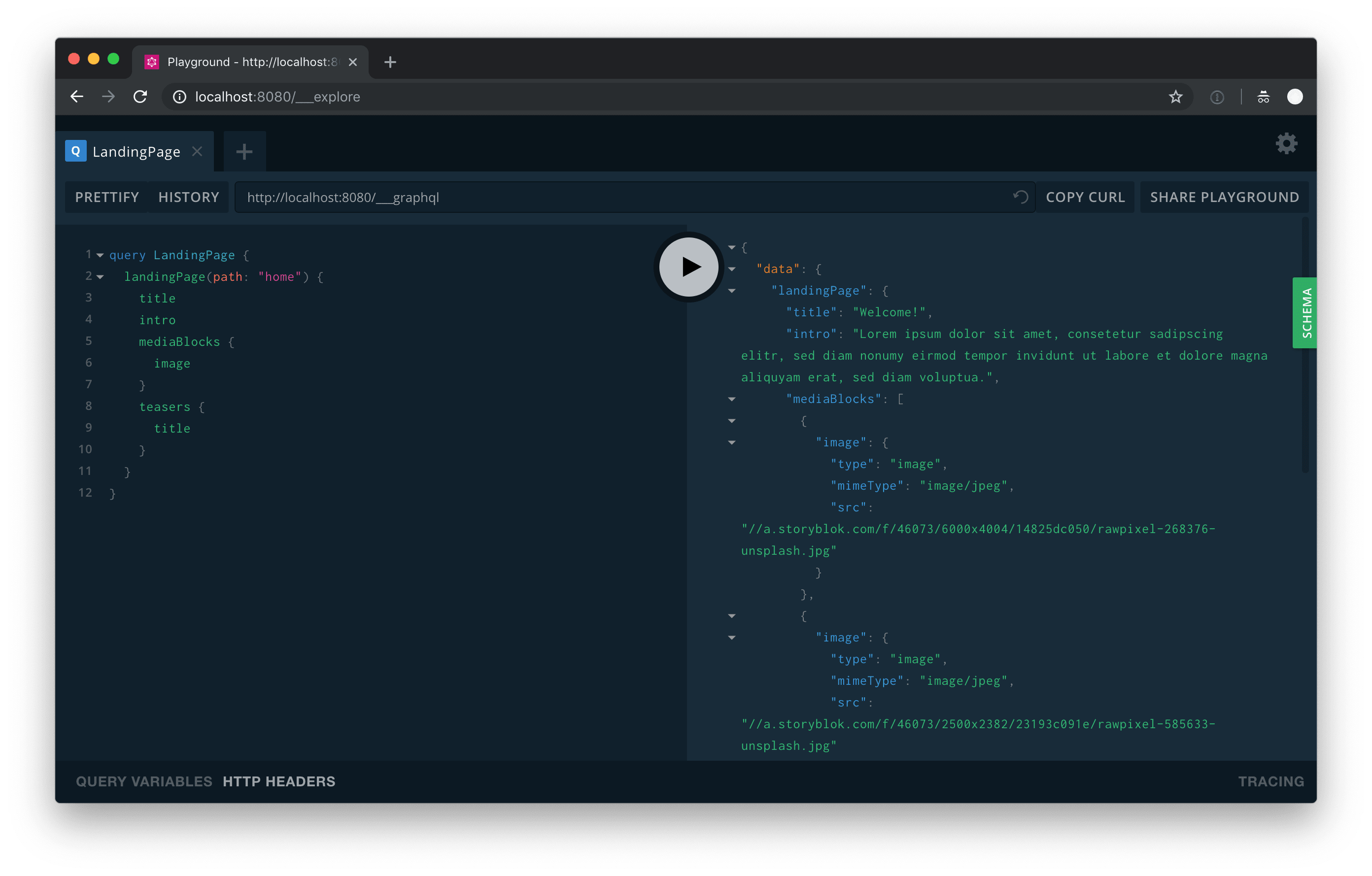The height and width of the screenshot is (876, 1372).
Task: Go back in browser history
Action: [x=77, y=97]
